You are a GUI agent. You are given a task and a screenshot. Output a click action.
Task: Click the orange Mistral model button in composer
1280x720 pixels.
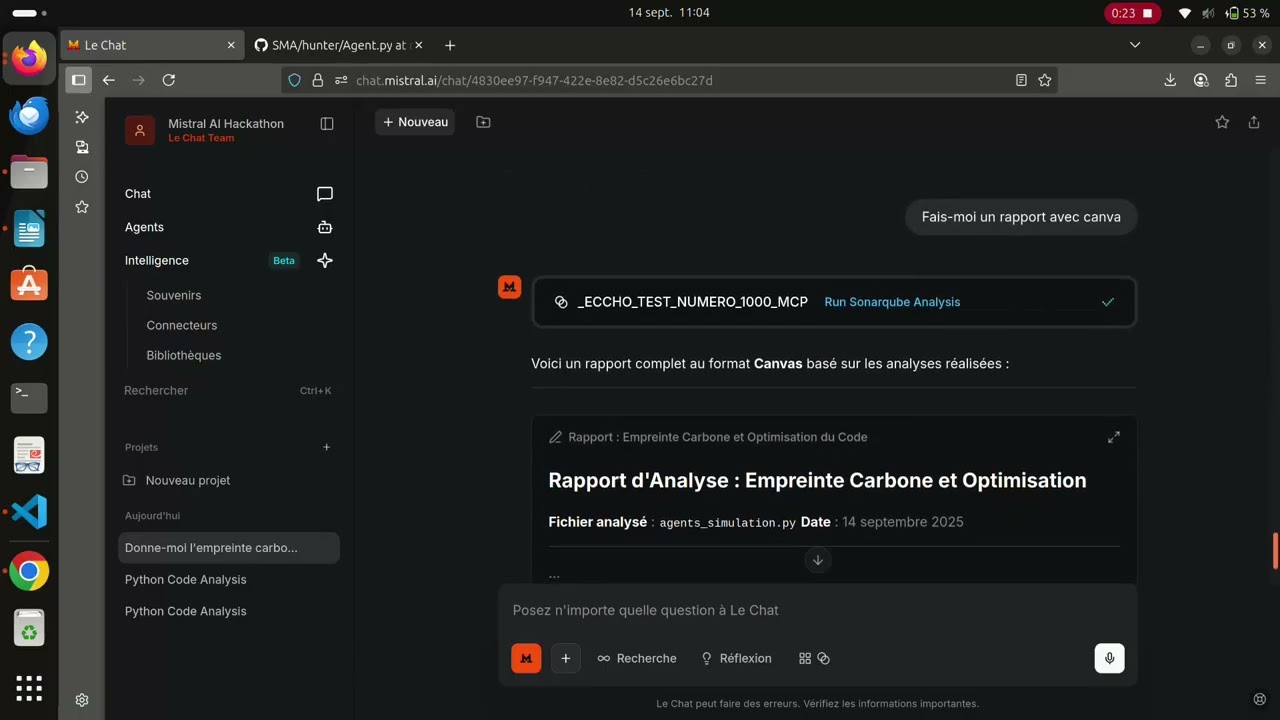[526, 658]
